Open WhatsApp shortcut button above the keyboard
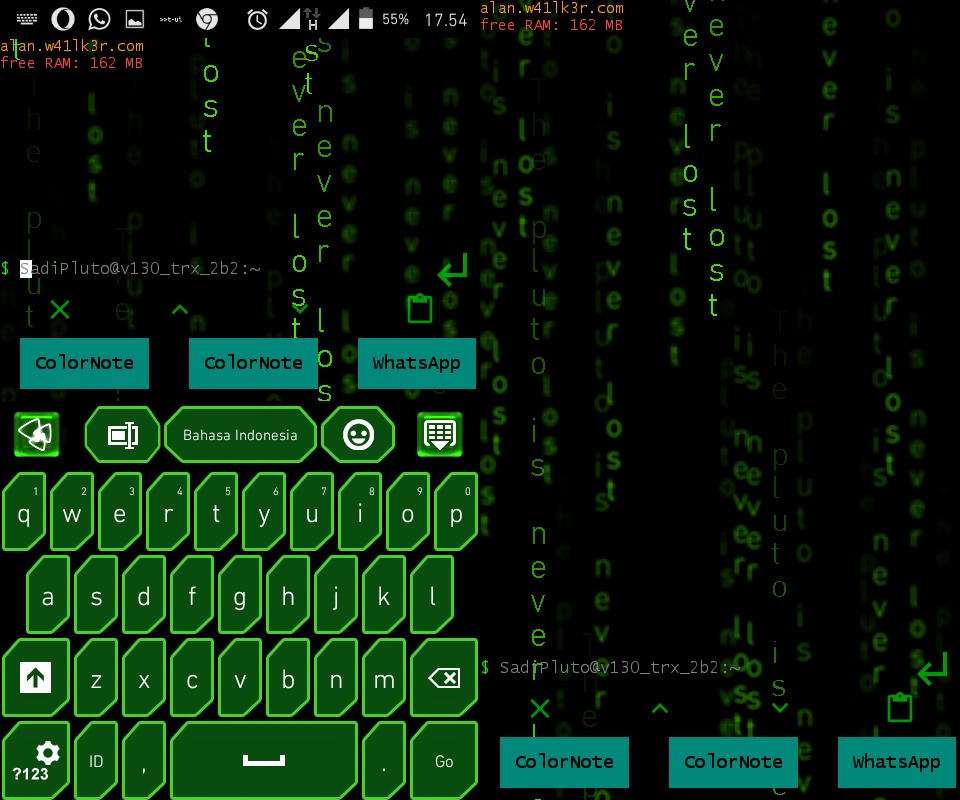 click(x=416, y=364)
